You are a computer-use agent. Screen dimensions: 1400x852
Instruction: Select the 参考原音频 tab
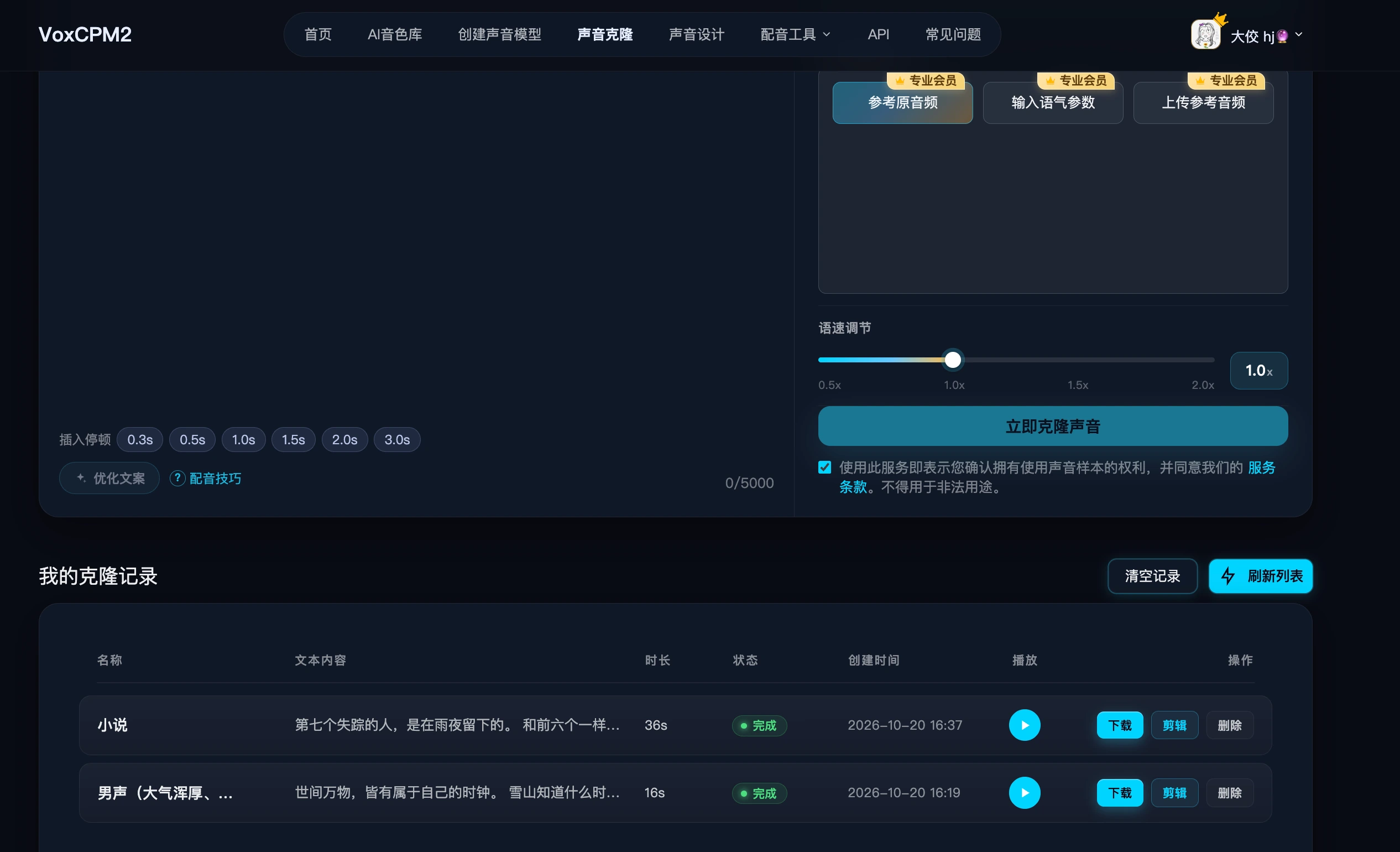coord(902,103)
